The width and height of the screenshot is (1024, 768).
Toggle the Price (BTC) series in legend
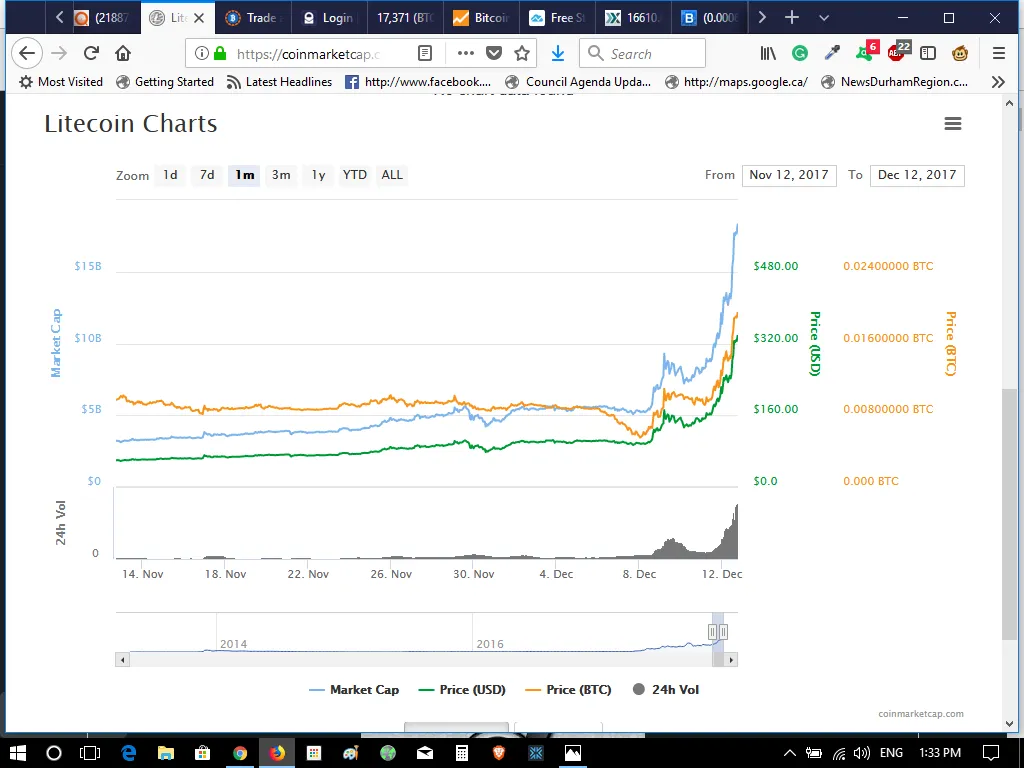[x=568, y=690]
